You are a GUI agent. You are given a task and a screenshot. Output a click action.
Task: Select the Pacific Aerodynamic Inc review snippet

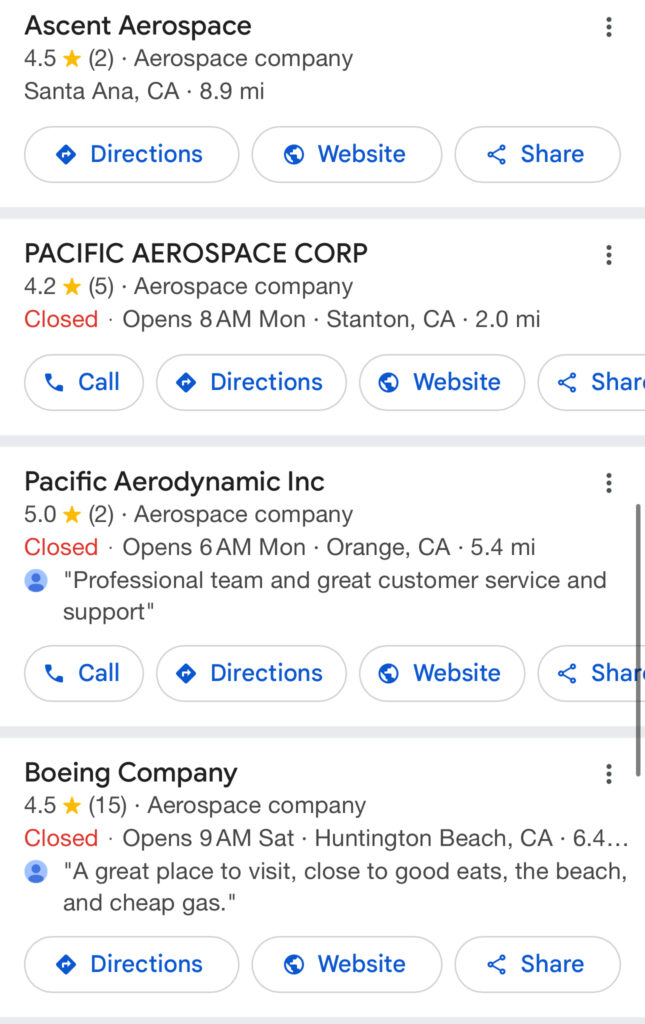coord(334,596)
